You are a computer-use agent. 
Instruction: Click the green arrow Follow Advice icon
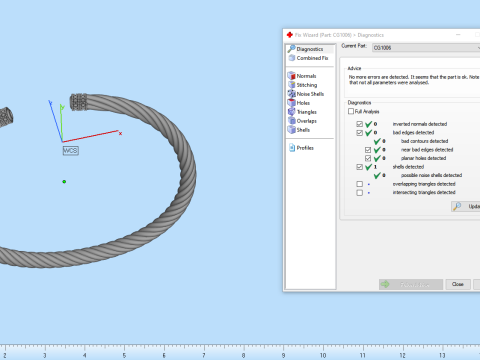[x=385, y=284]
